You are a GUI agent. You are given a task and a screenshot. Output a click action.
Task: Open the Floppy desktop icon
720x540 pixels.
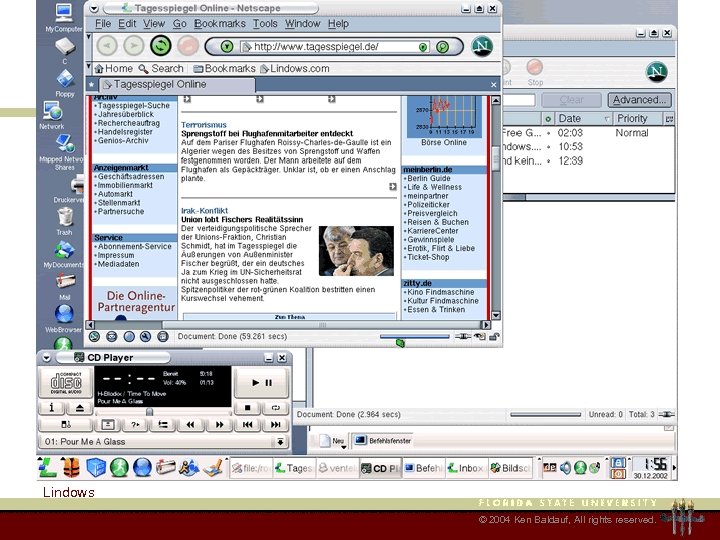[x=65, y=83]
